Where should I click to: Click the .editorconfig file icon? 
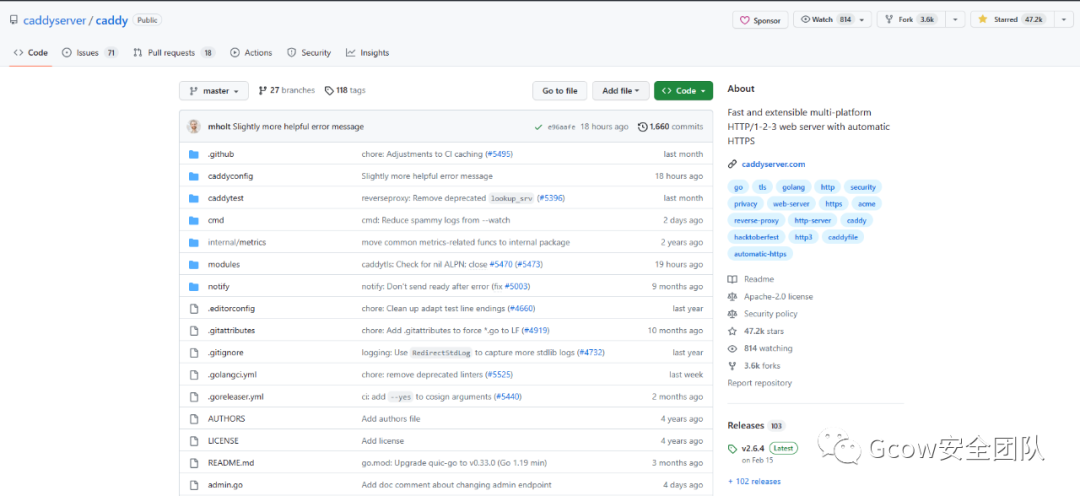pyautogui.click(x=194, y=309)
